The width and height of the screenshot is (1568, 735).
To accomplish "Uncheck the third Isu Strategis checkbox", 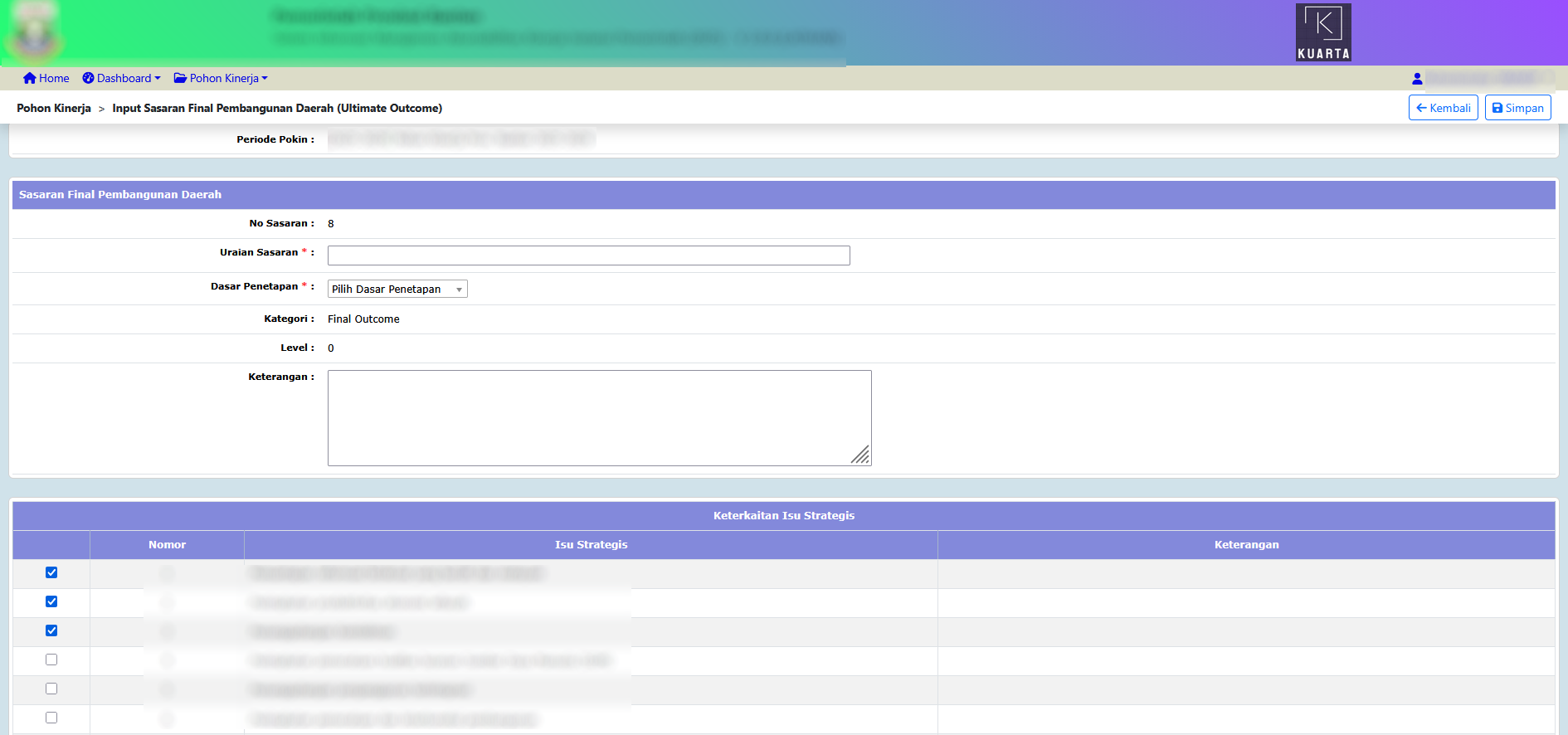I will (51, 631).
